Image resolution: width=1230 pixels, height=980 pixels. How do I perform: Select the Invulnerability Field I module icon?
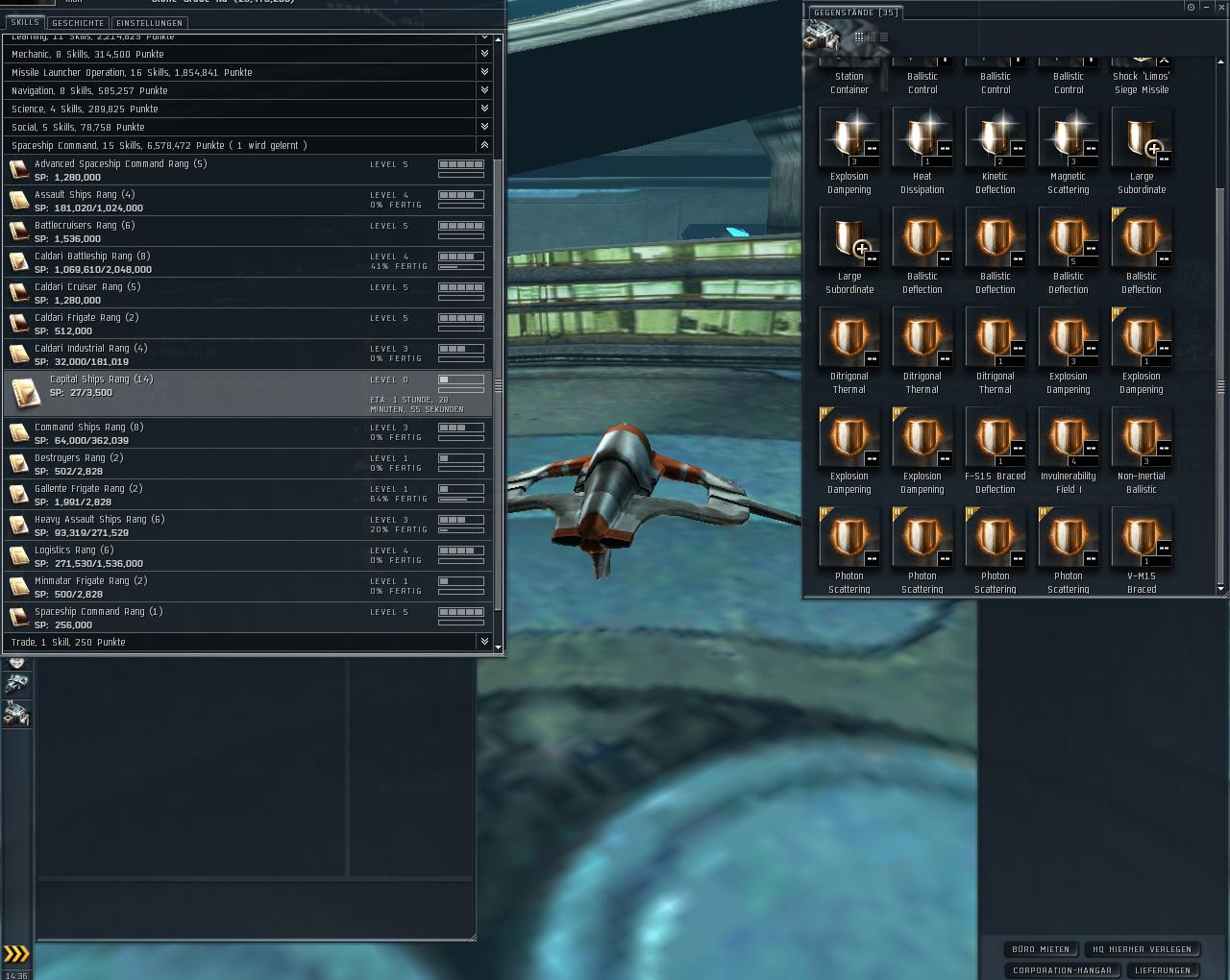click(x=1069, y=437)
